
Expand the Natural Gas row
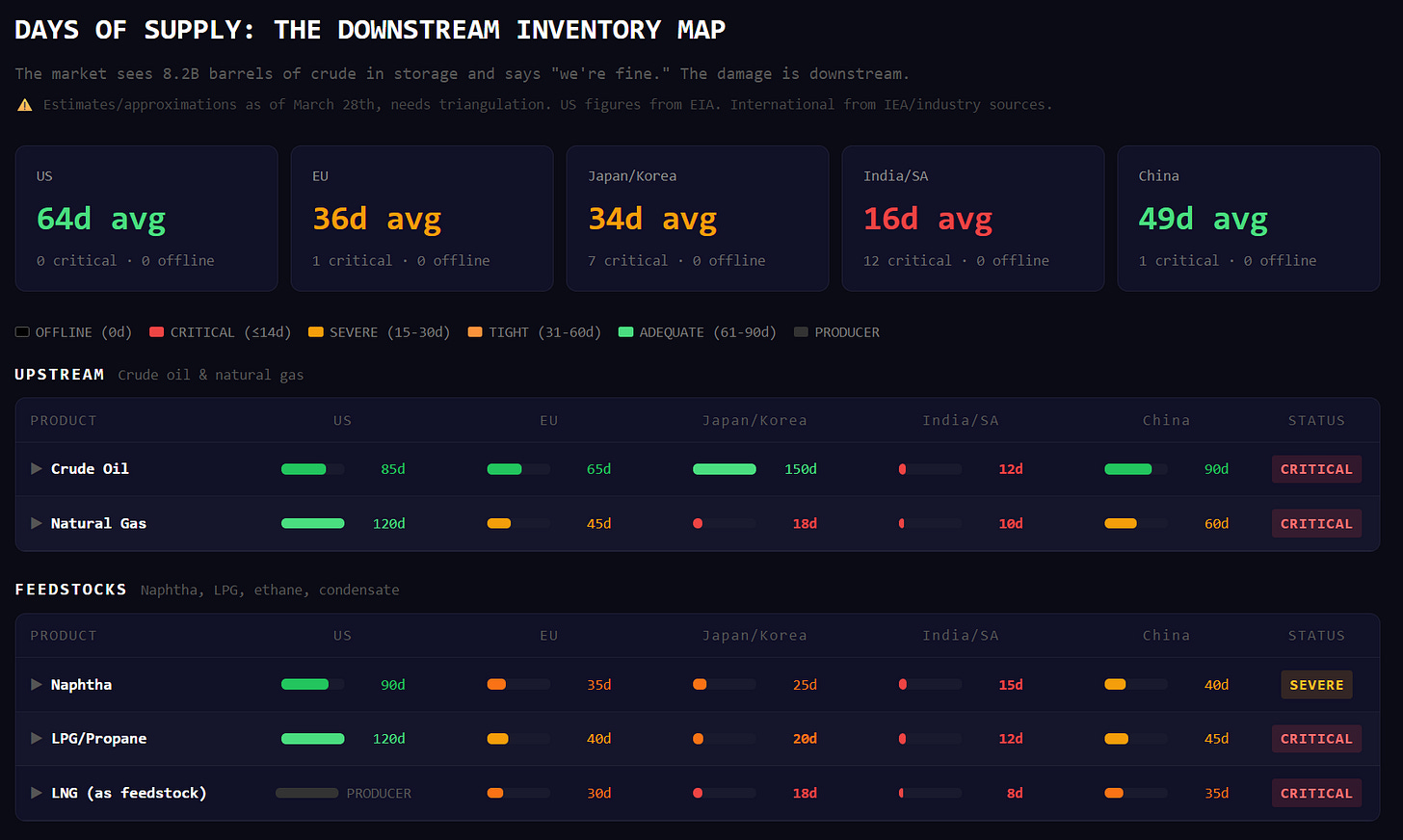pyautogui.click(x=37, y=523)
